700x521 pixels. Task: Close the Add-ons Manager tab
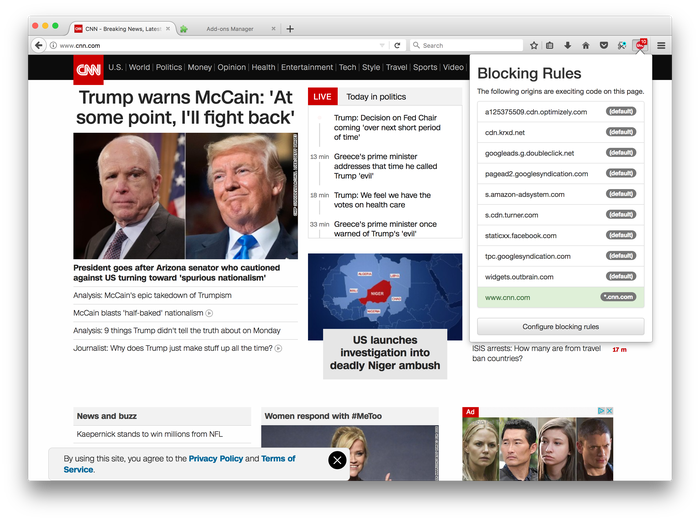click(273, 29)
